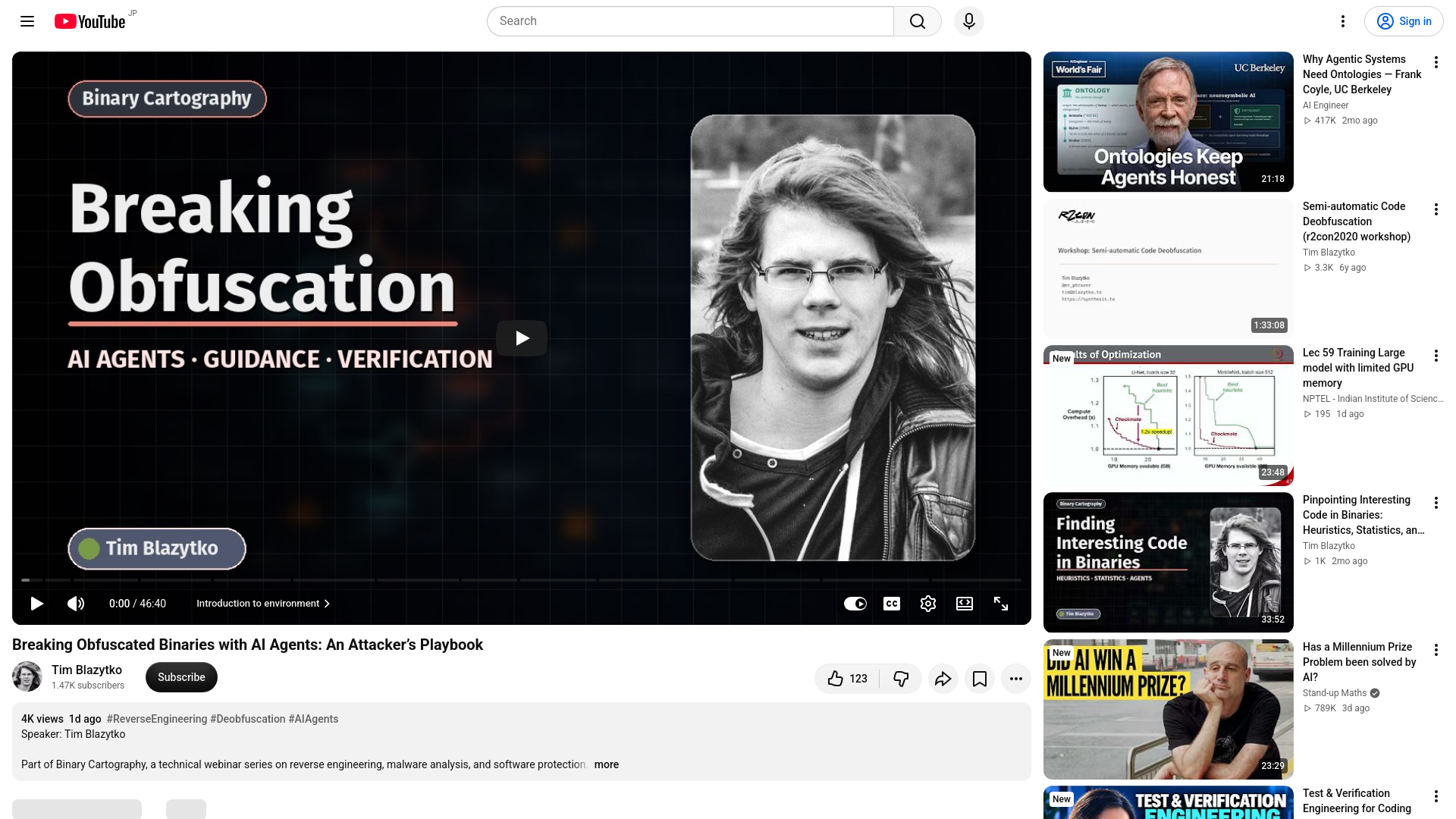This screenshot has width=1456, height=819.
Task: Click the video title heading text
Action: pyautogui.click(x=247, y=645)
